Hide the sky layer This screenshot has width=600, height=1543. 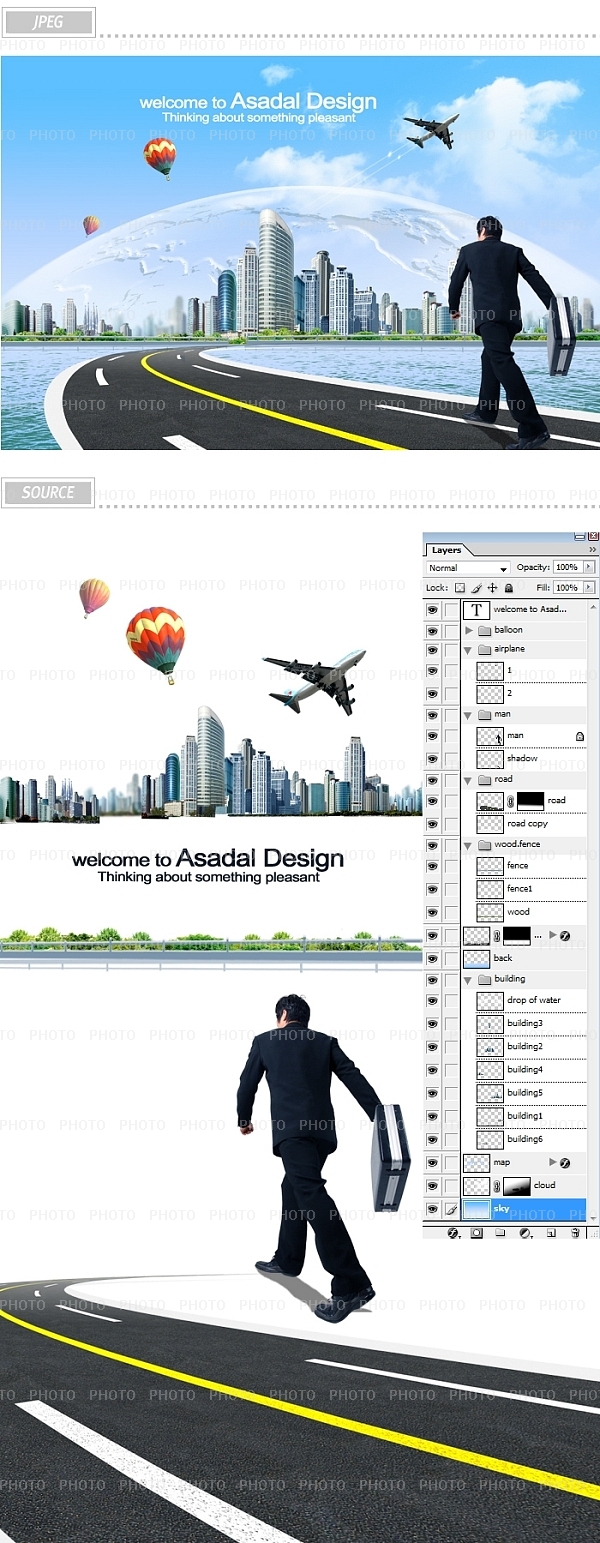pyautogui.click(x=432, y=1209)
